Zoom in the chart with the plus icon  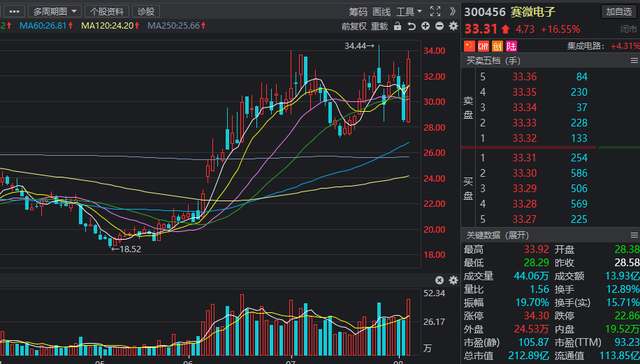coord(425,26)
